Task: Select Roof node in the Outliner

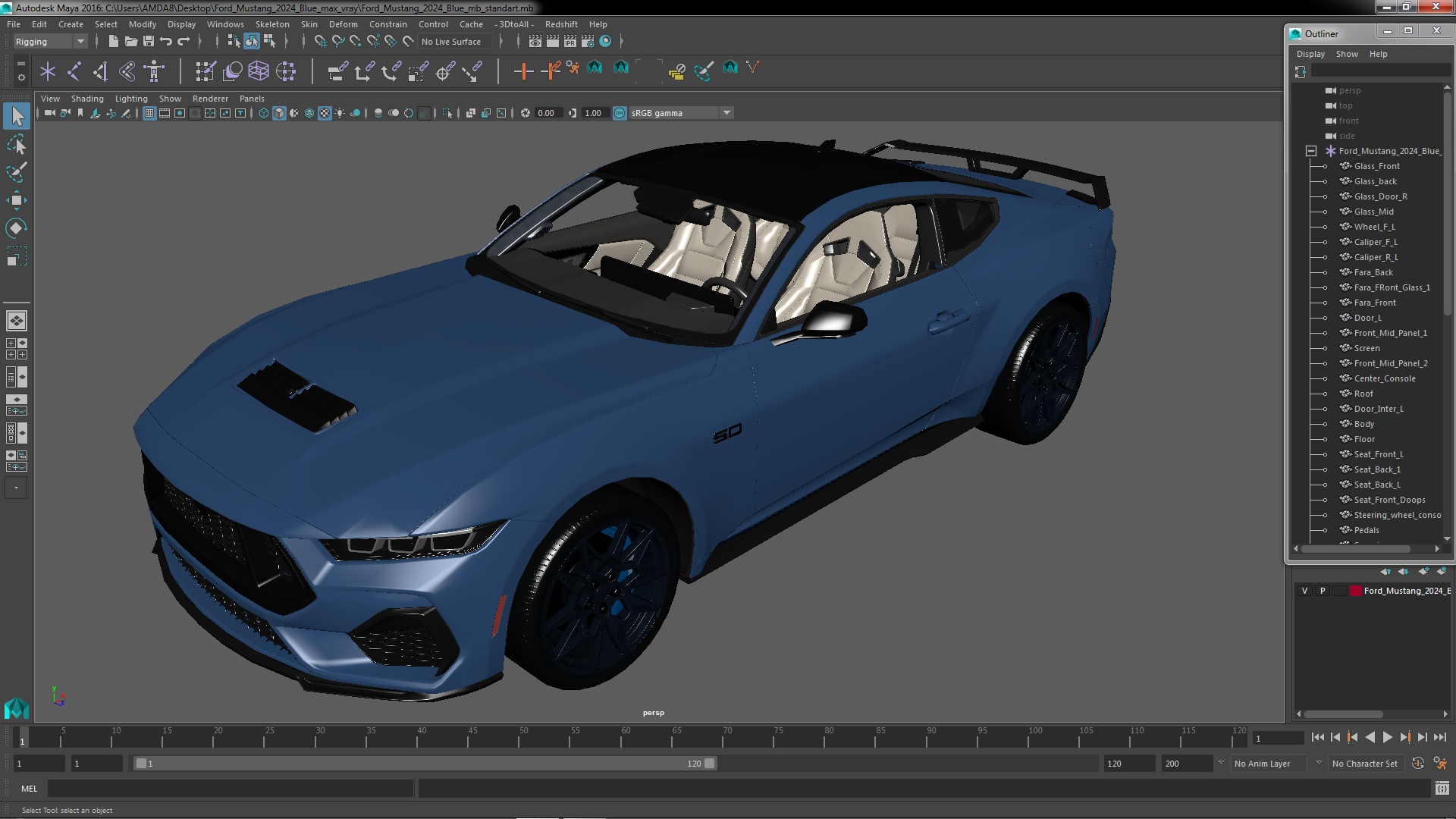Action: pyautogui.click(x=1363, y=394)
